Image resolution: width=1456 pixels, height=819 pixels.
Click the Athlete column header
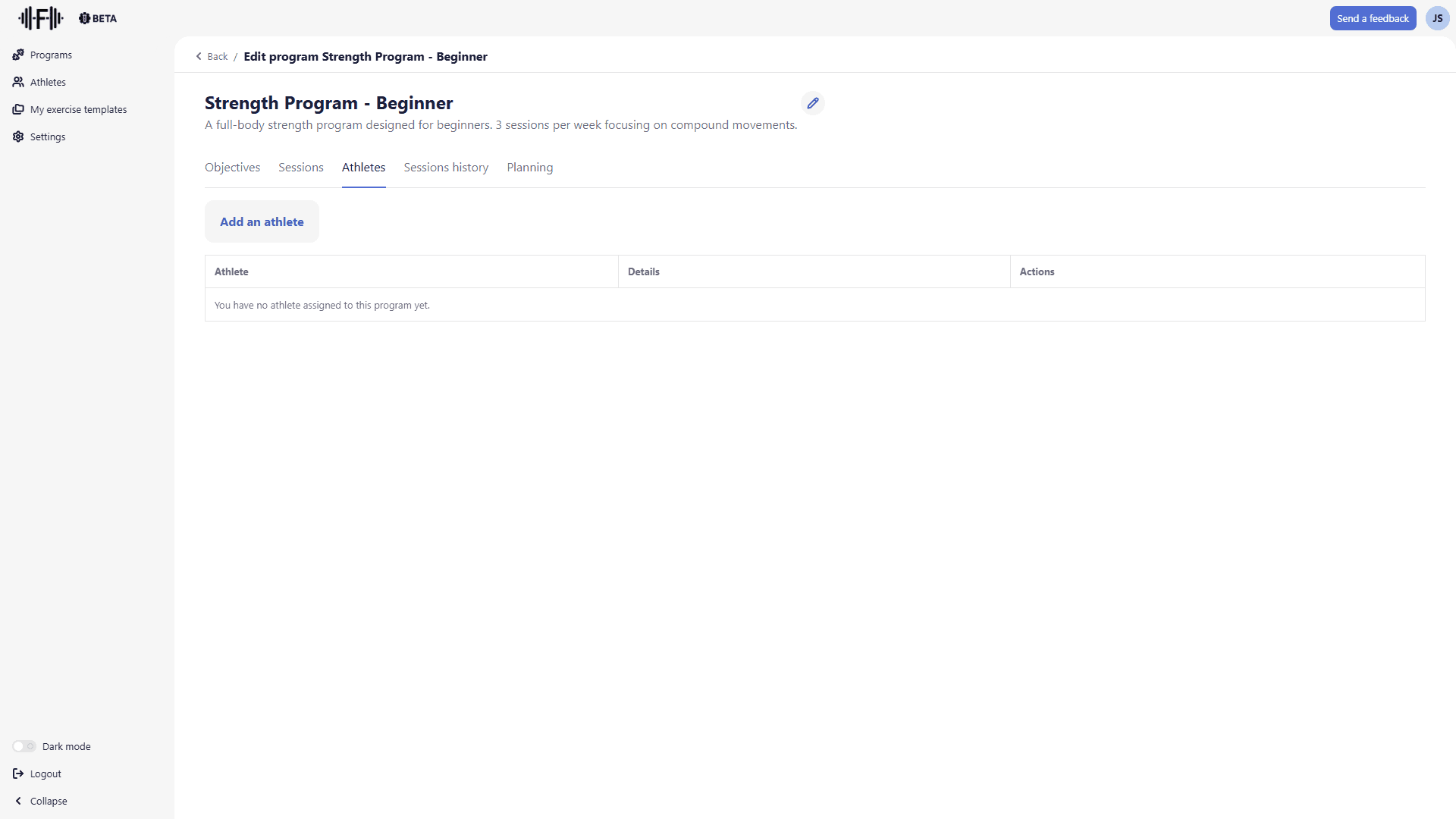pyautogui.click(x=231, y=271)
